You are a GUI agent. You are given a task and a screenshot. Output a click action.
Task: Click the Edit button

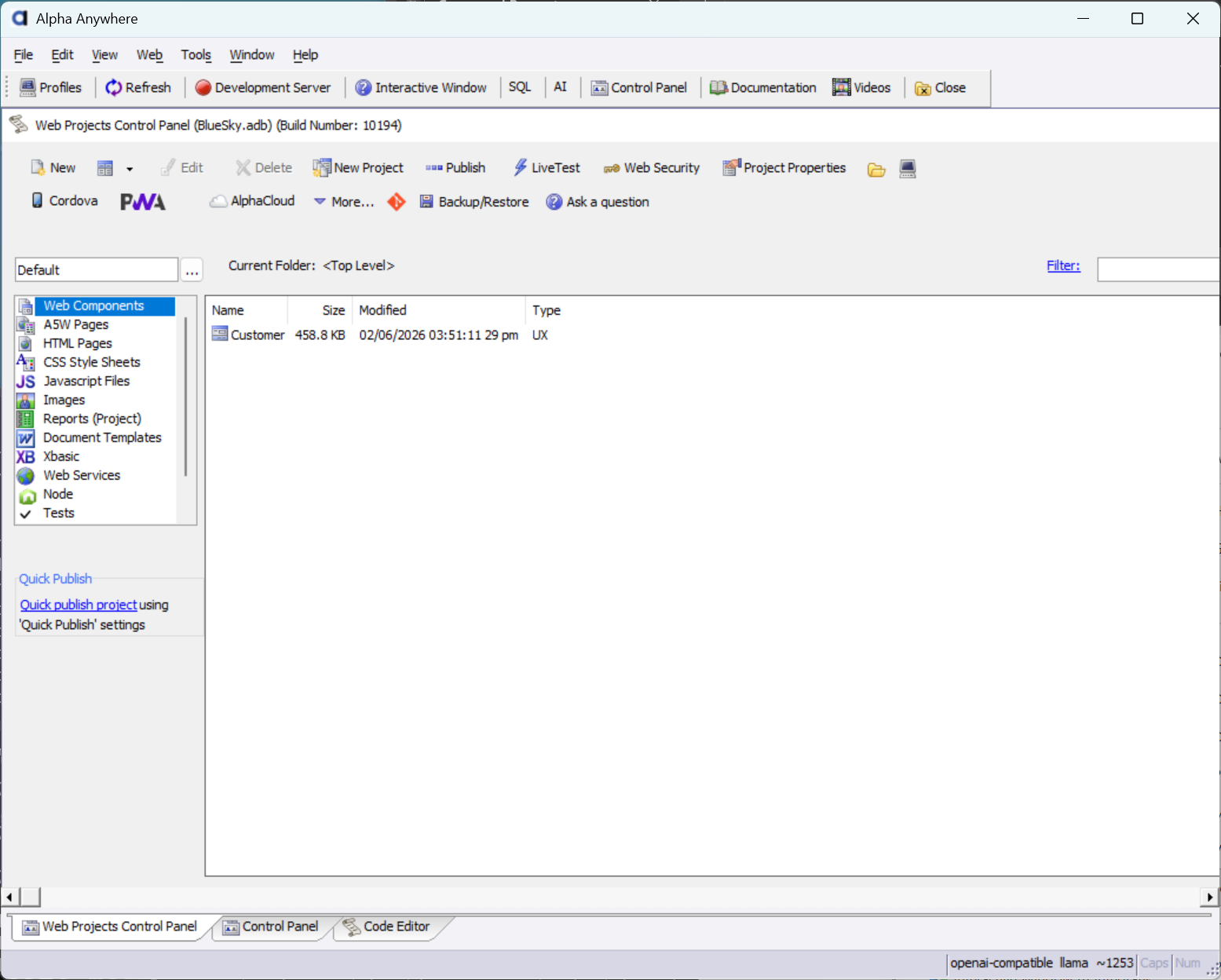(x=182, y=168)
